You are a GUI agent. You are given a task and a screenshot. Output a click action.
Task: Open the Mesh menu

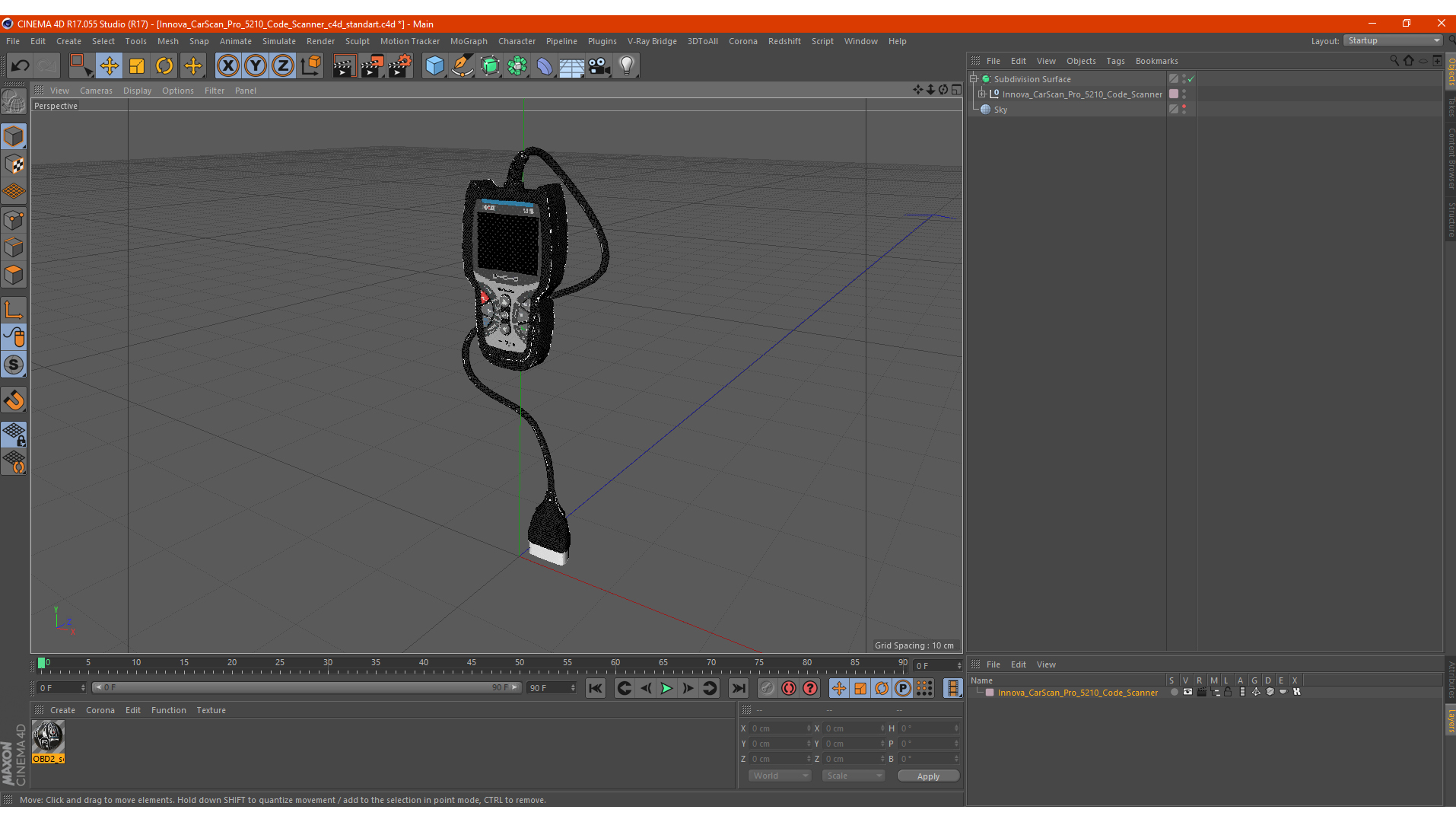pos(167,41)
